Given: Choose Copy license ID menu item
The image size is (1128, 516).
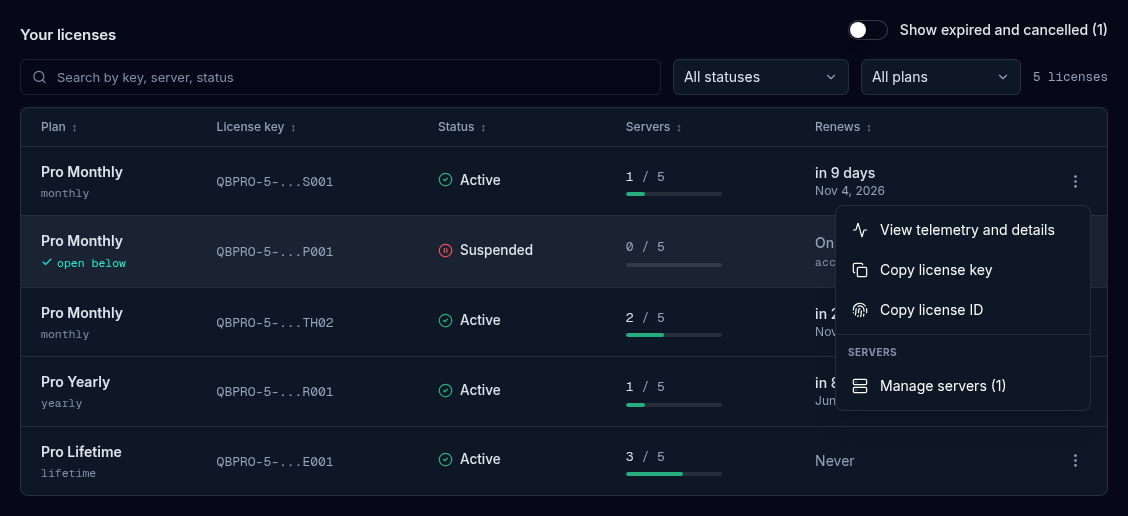Looking at the screenshot, I should pyautogui.click(x=963, y=310).
